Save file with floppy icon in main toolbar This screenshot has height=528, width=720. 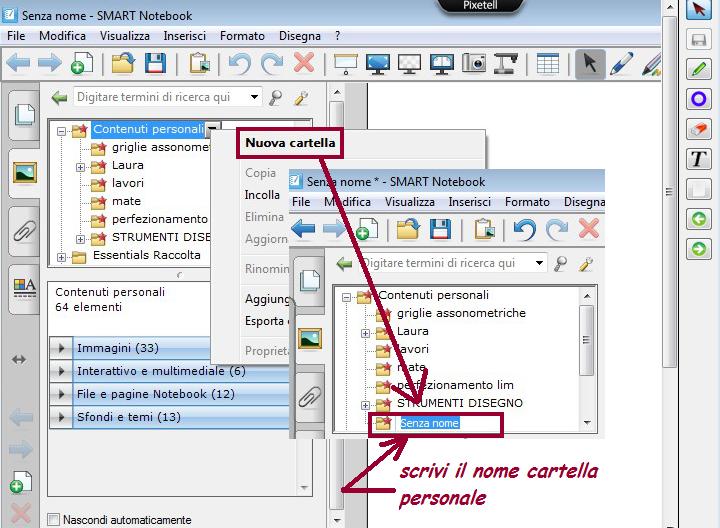[155, 63]
